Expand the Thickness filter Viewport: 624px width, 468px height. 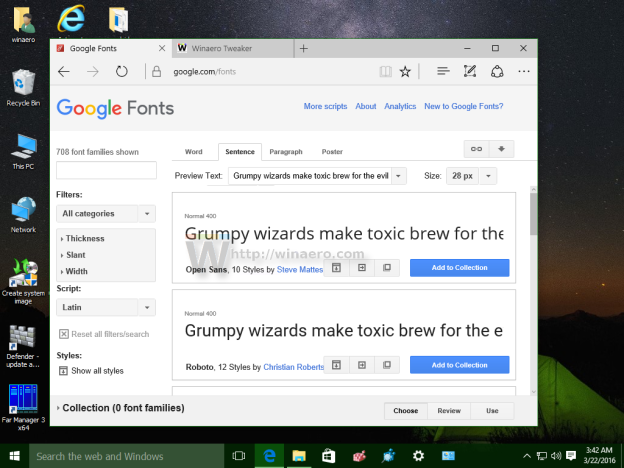coord(83,238)
